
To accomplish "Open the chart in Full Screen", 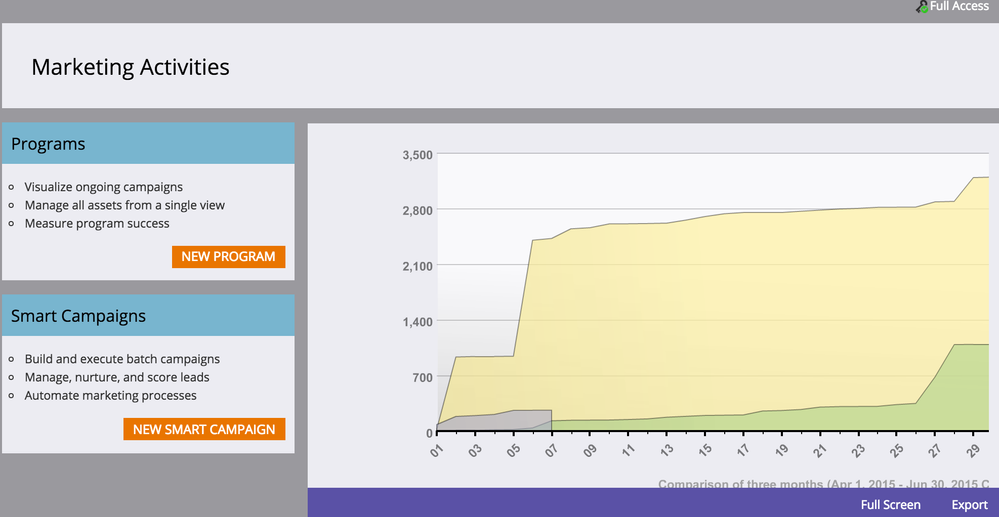I will (x=890, y=505).
